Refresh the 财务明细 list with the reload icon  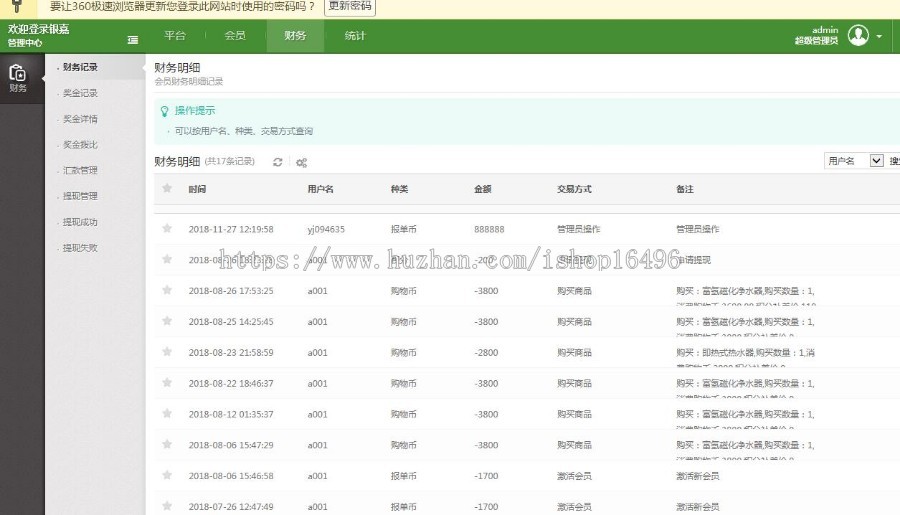click(278, 162)
